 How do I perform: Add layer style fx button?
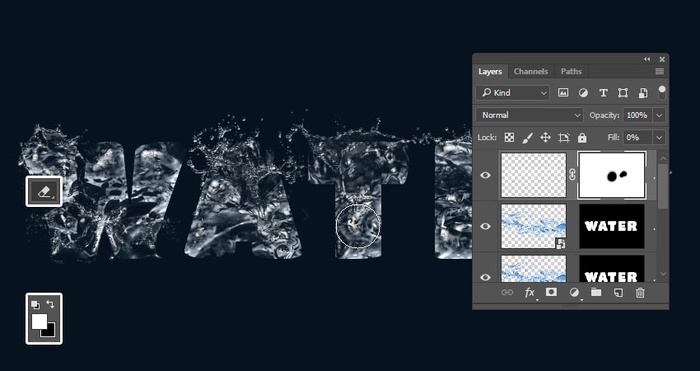[530, 293]
